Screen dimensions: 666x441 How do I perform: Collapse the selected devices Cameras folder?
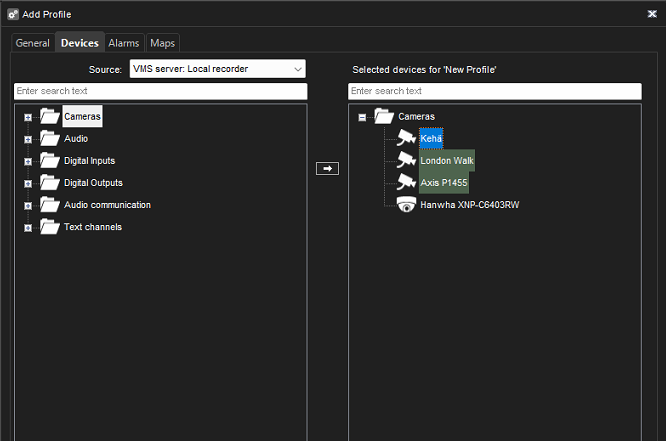coord(362,117)
